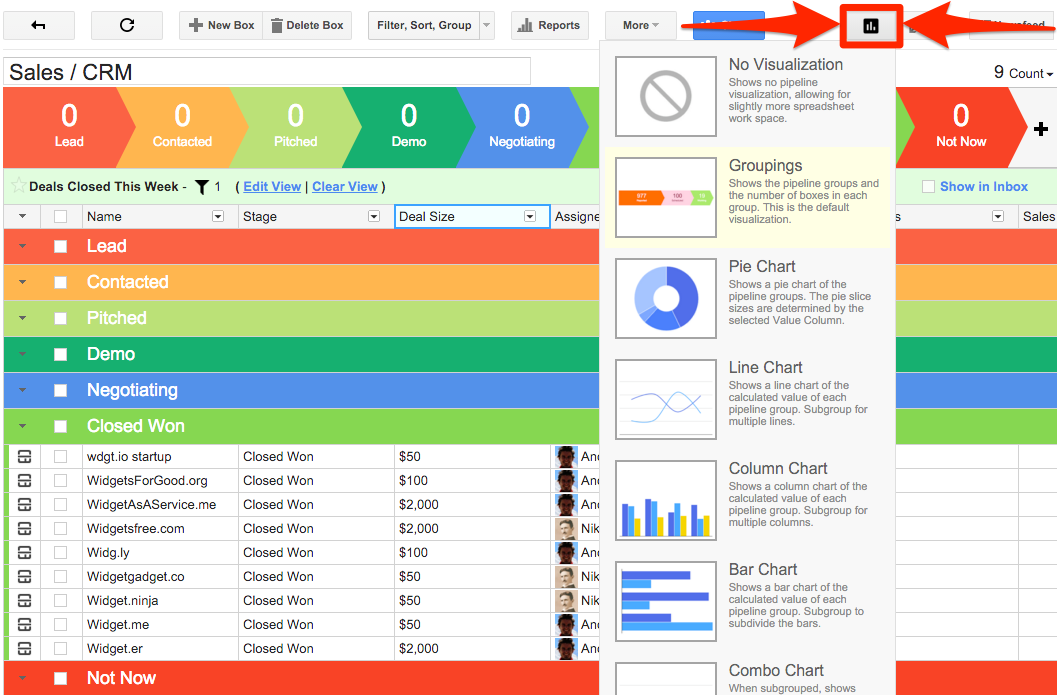1057x695 pixels.
Task: Click the Reports bar chart button
Action: click(549, 26)
